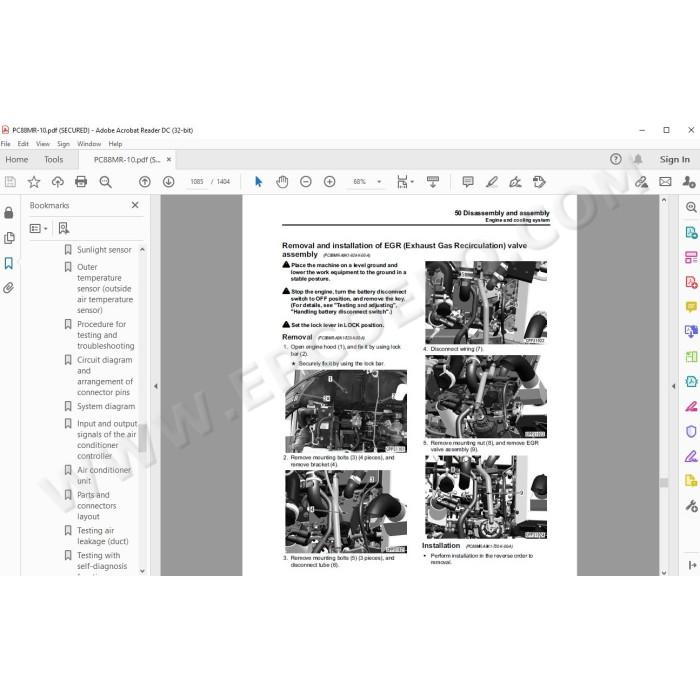The height and width of the screenshot is (700, 700).
Task: Open More Tools wrench icon
Action: click(x=691, y=506)
